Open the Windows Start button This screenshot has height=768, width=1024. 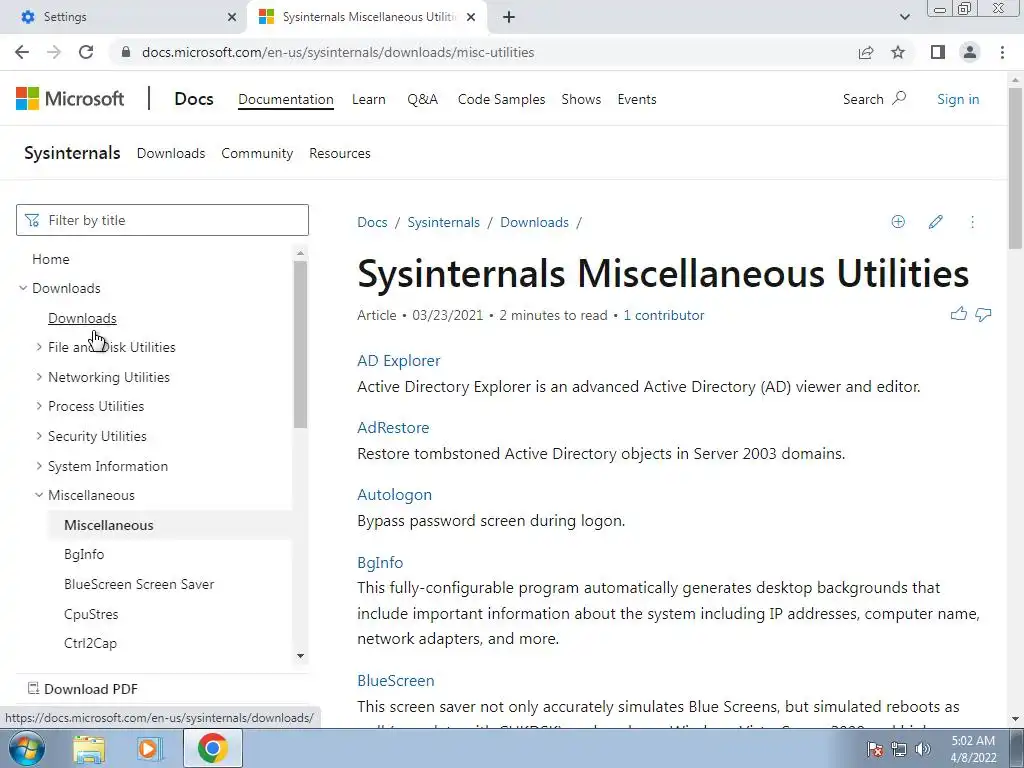pyautogui.click(x=26, y=748)
